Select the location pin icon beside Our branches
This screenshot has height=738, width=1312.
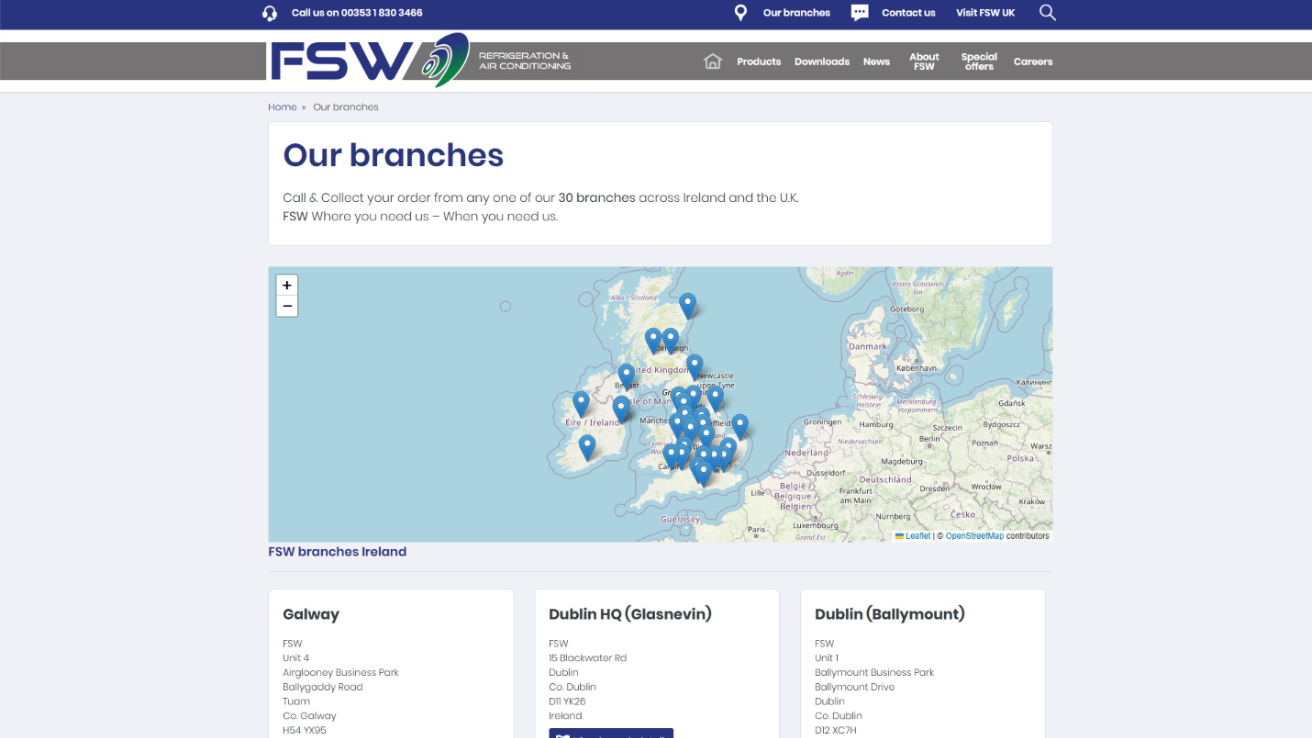740,12
